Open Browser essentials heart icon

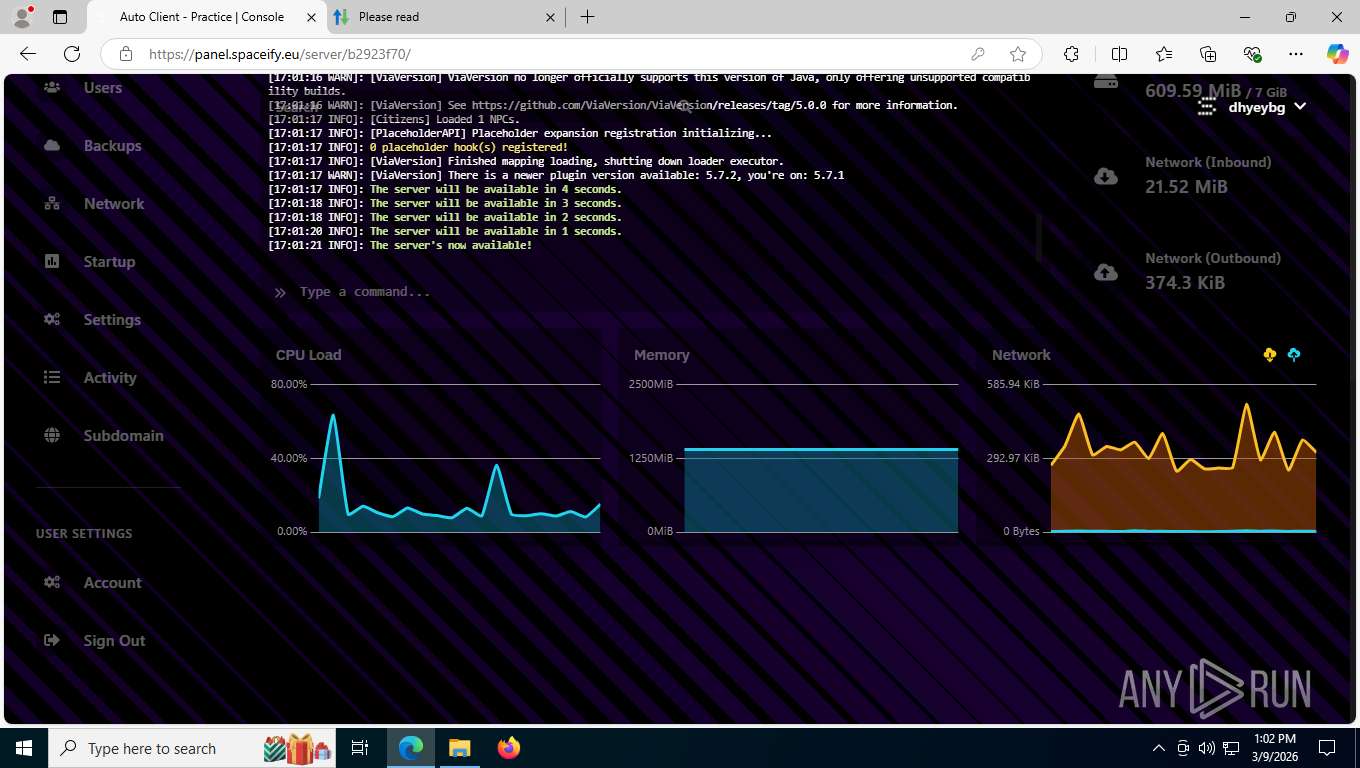pos(1252,54)
